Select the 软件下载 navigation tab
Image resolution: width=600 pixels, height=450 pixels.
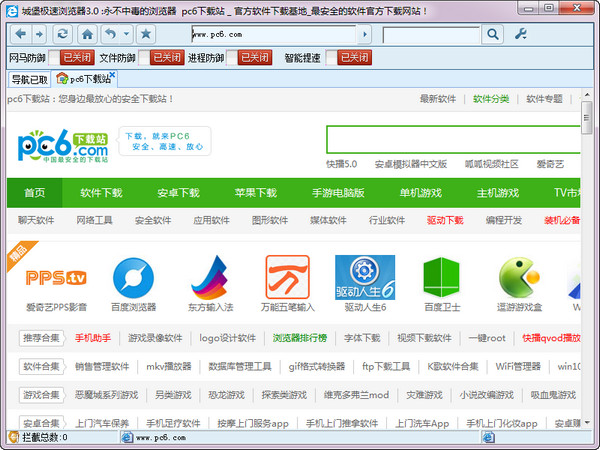101,193
